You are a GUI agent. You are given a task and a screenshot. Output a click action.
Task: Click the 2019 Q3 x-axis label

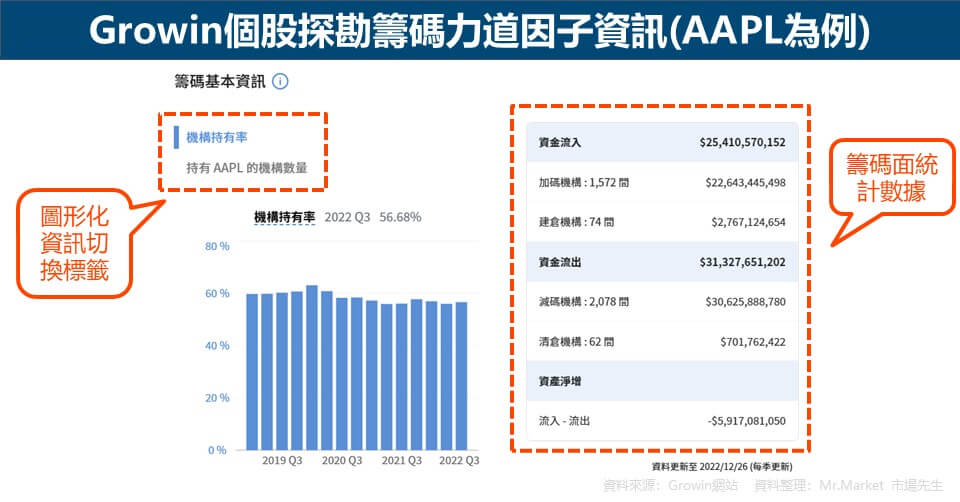click(x=282, y=460)
